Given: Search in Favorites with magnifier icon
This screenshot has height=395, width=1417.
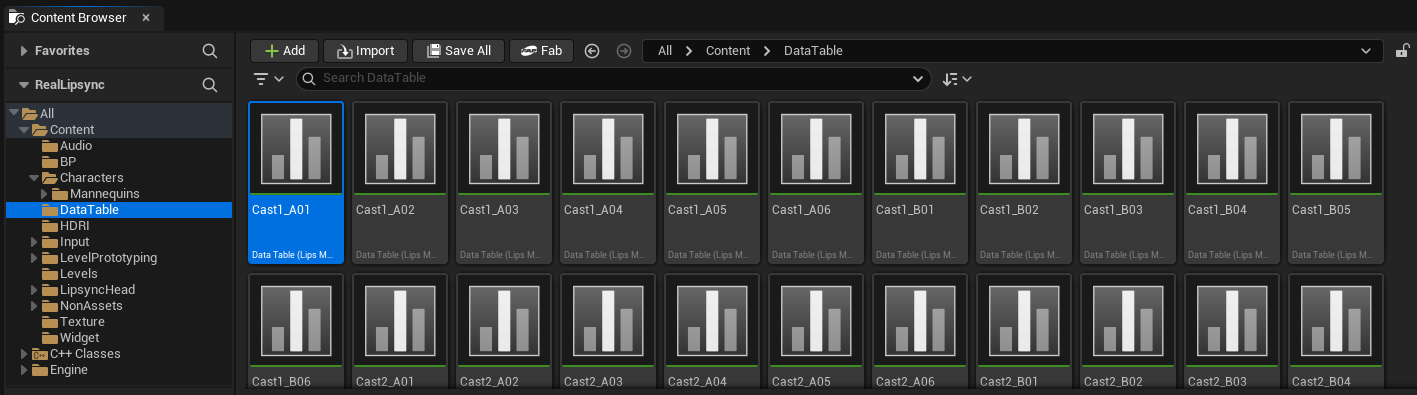Looking at the screenshot, I should (210, 51).
